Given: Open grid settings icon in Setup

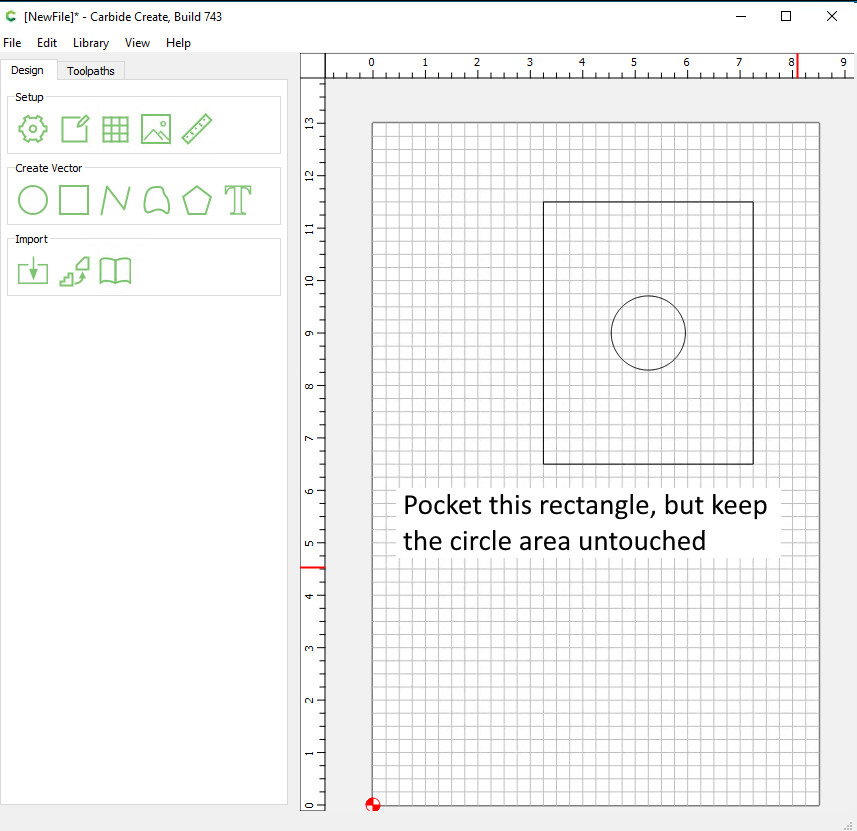Looking at the screenshot, I should 115,129.
